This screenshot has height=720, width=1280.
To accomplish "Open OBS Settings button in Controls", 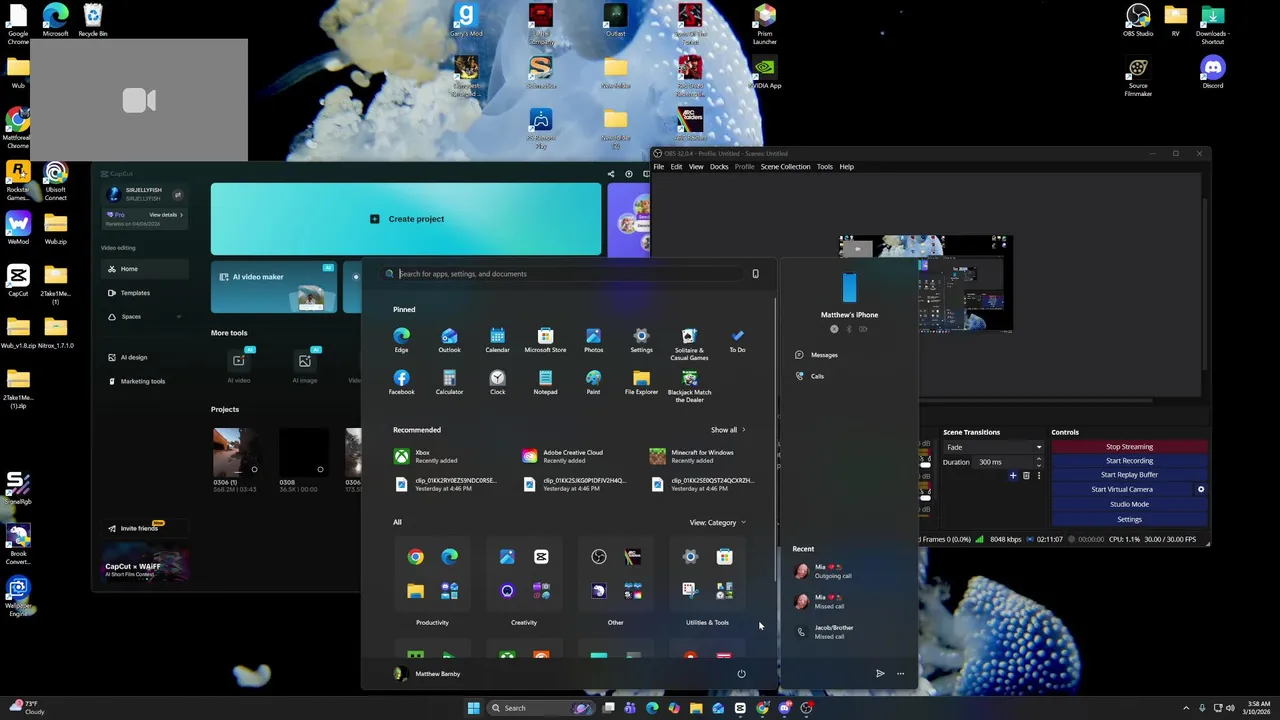I will coord(1129,519).
